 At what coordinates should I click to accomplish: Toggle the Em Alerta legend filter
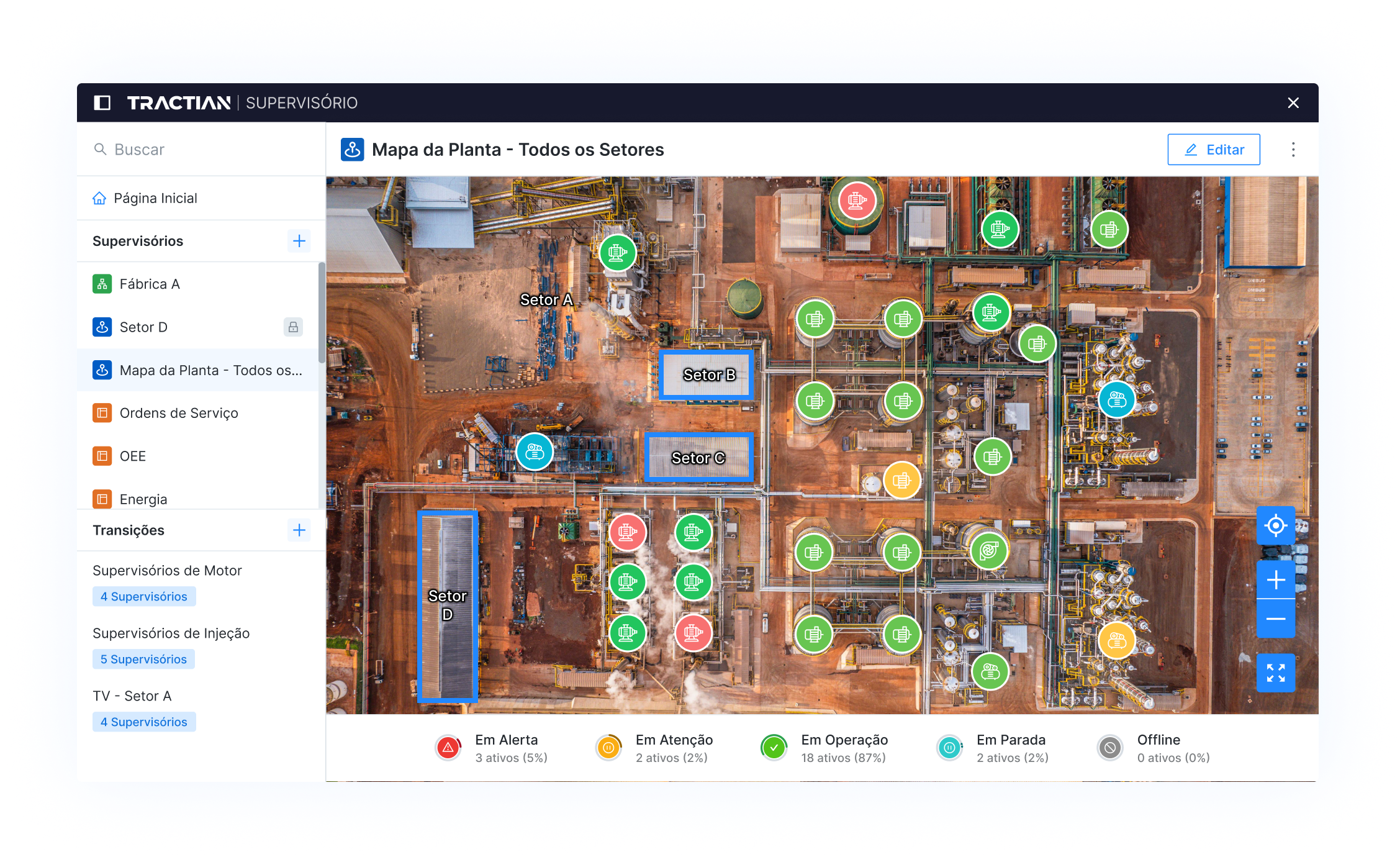pyautogui.click(x=448, y=748)
